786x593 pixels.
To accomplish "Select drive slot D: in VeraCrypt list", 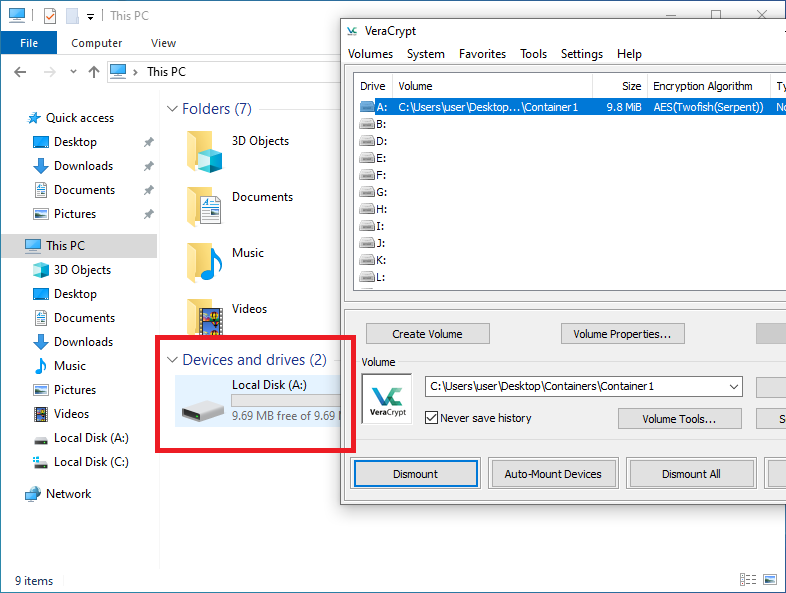I will [x=373, y=141].
